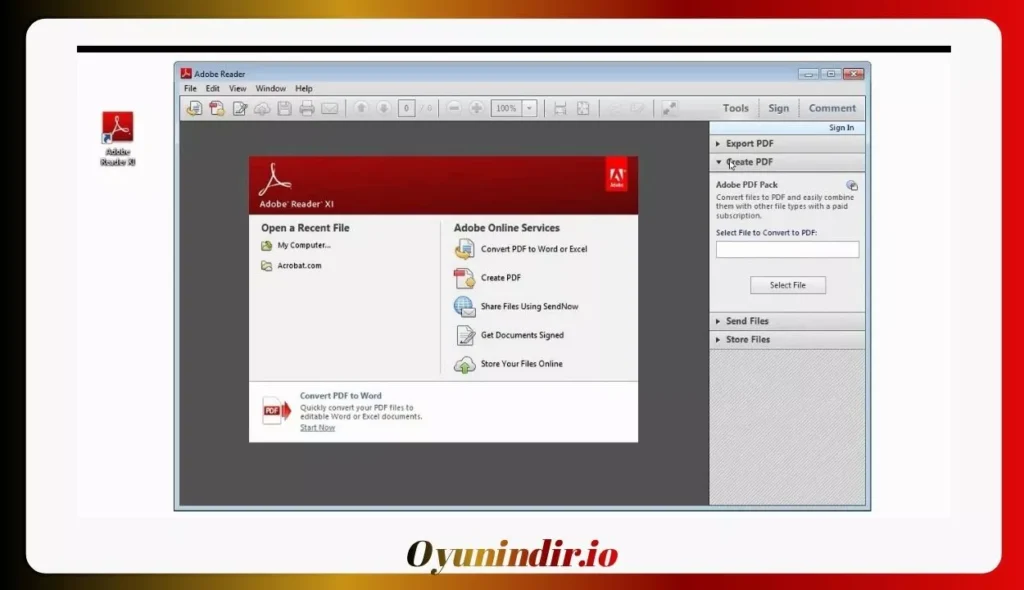Open the View menu

[238, 88]
